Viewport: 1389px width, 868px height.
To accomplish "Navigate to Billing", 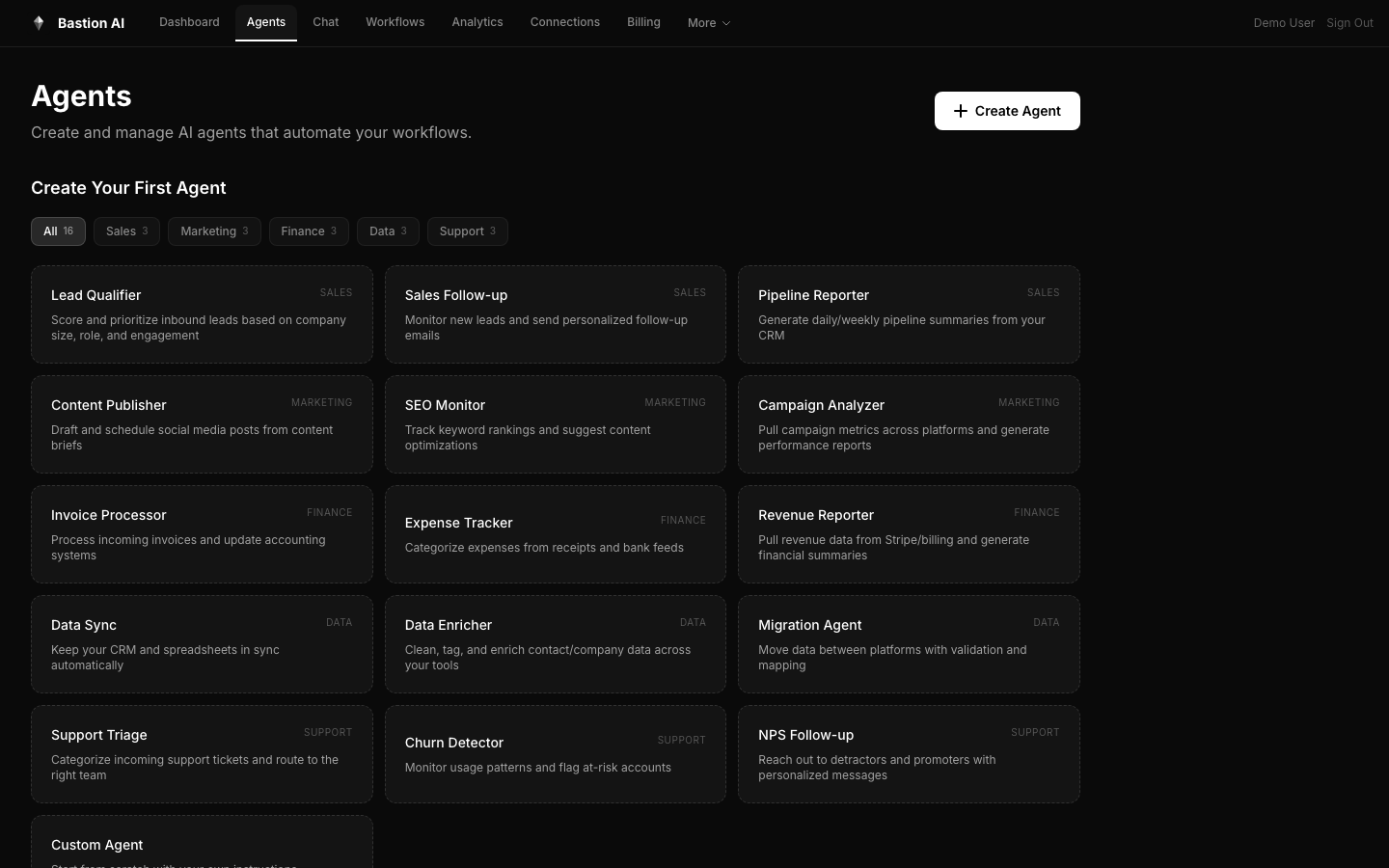I will (643, 22).
